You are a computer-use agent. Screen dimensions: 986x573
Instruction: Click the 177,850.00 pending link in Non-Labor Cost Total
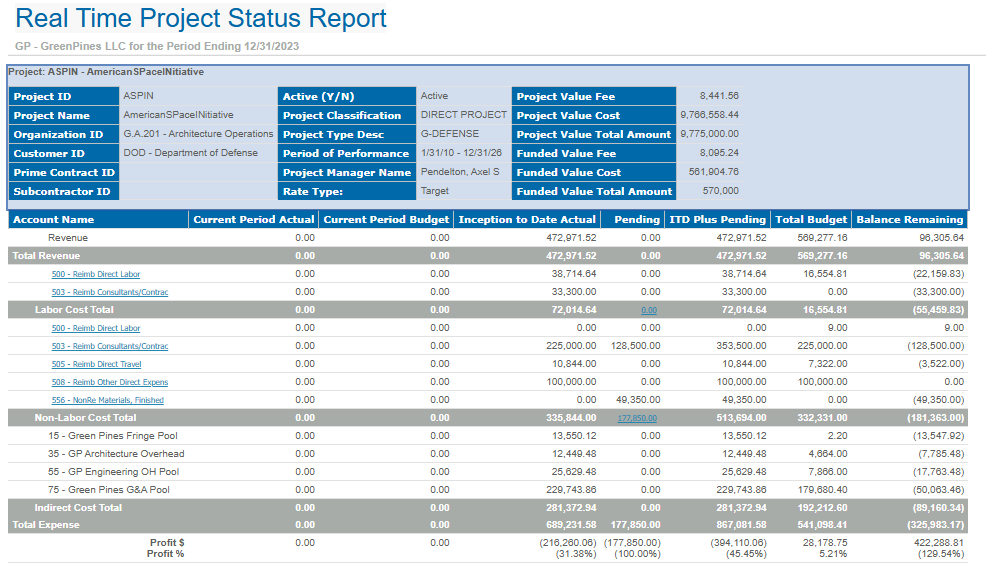[637, 418]
